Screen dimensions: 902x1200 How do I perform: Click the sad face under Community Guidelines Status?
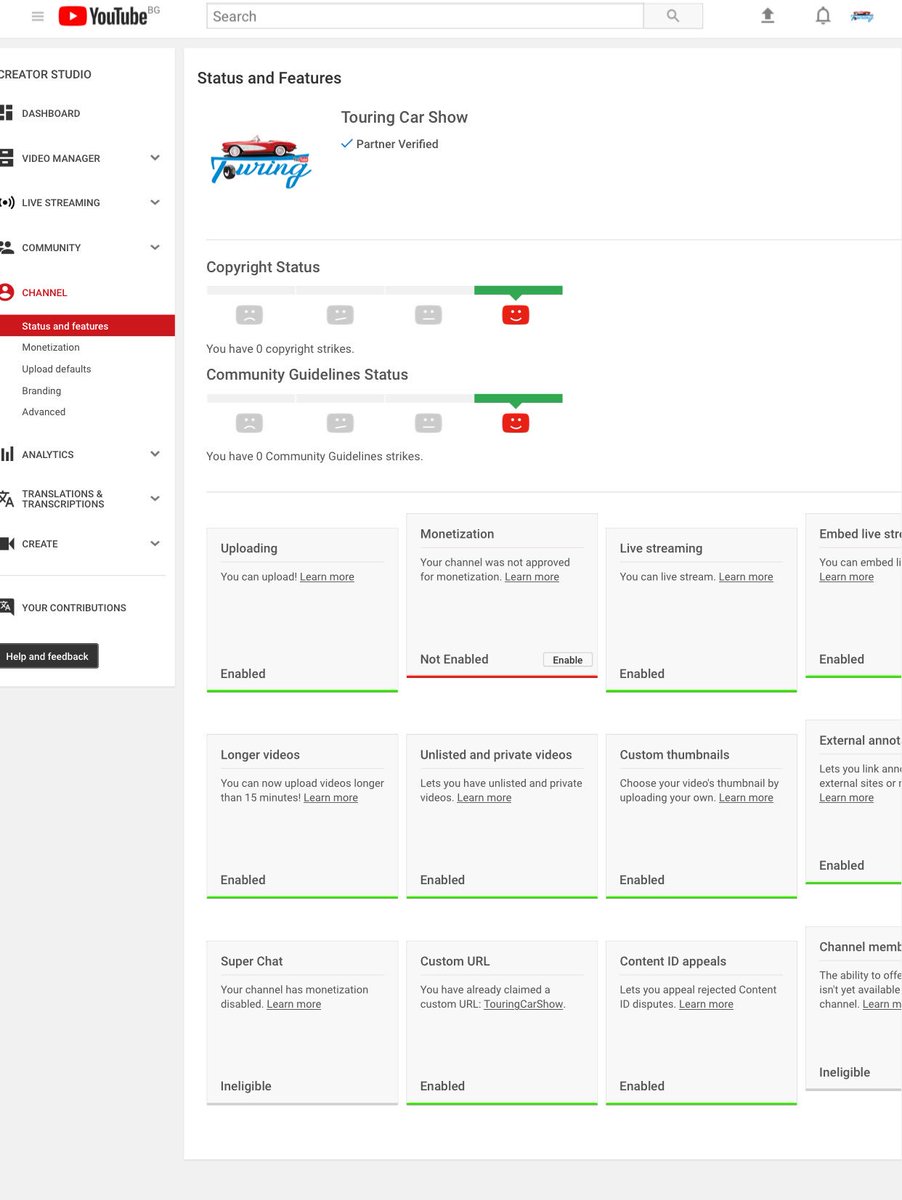click(249, 422)
